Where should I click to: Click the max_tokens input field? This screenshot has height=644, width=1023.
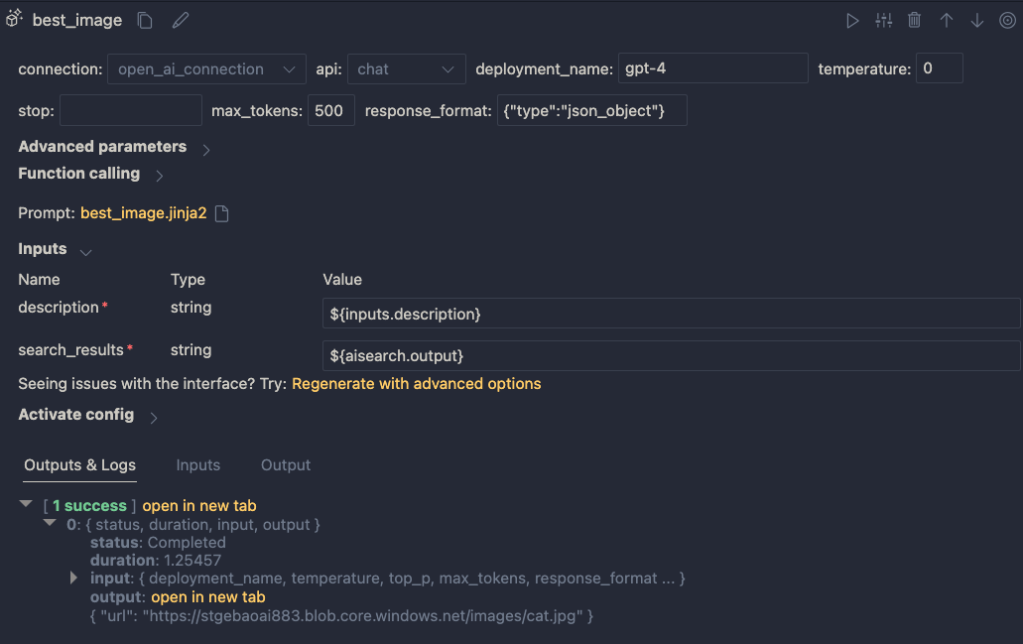(x=330, y=111)
